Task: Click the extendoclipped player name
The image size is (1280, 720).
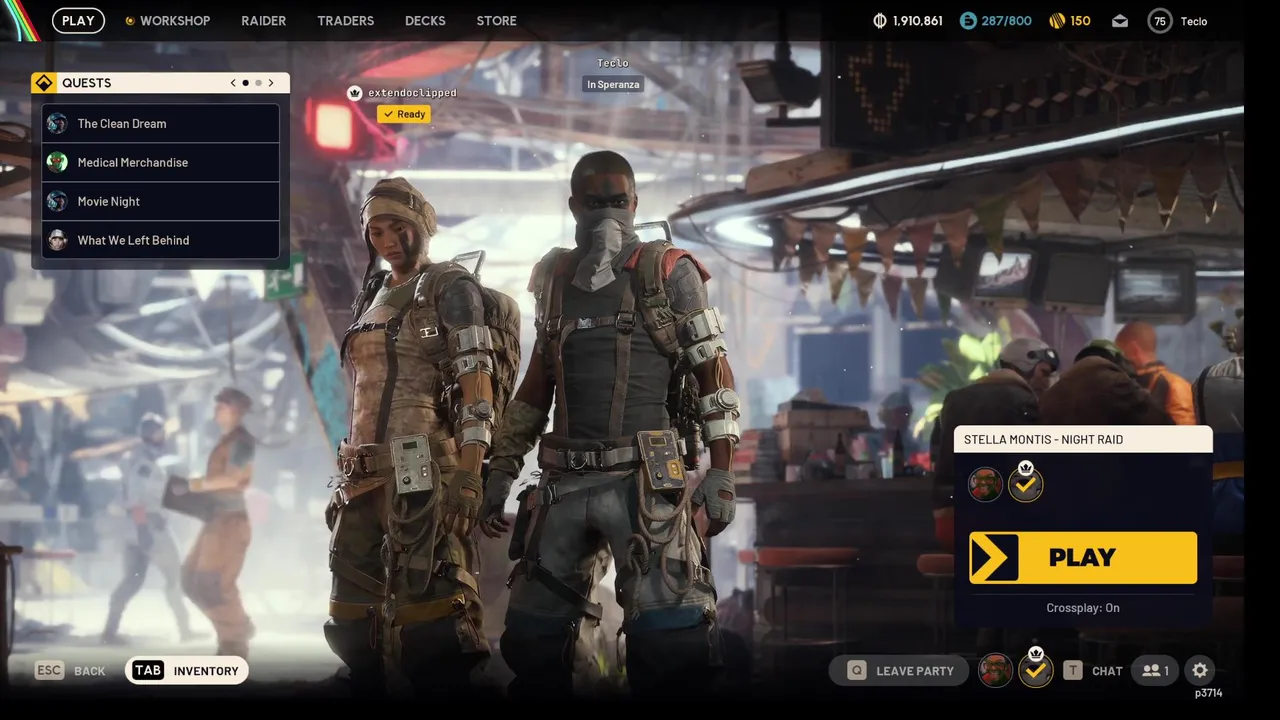Action: (x=412, y=93)
